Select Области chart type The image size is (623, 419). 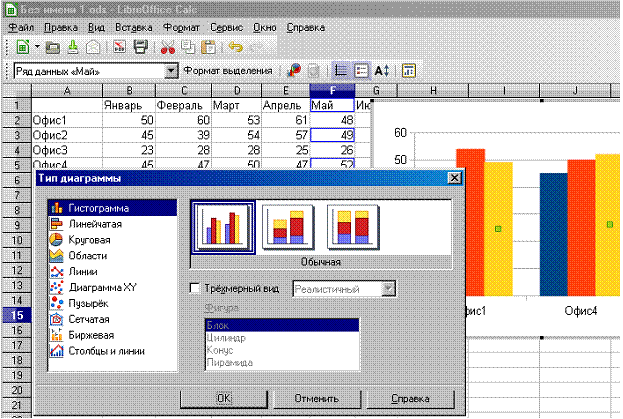pos(112,256)
